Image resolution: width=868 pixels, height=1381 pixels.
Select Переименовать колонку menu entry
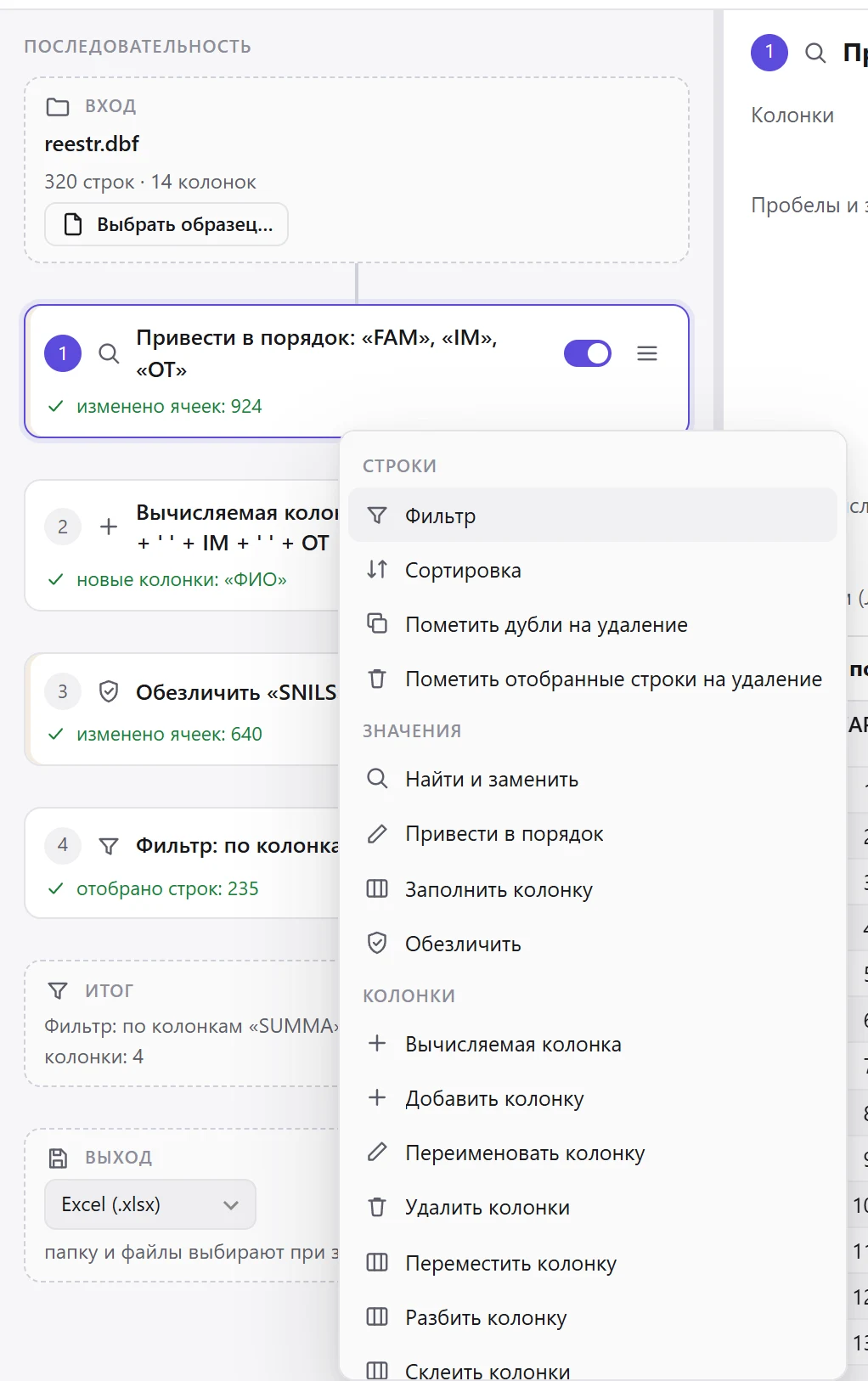click(x=593, y=1153)
